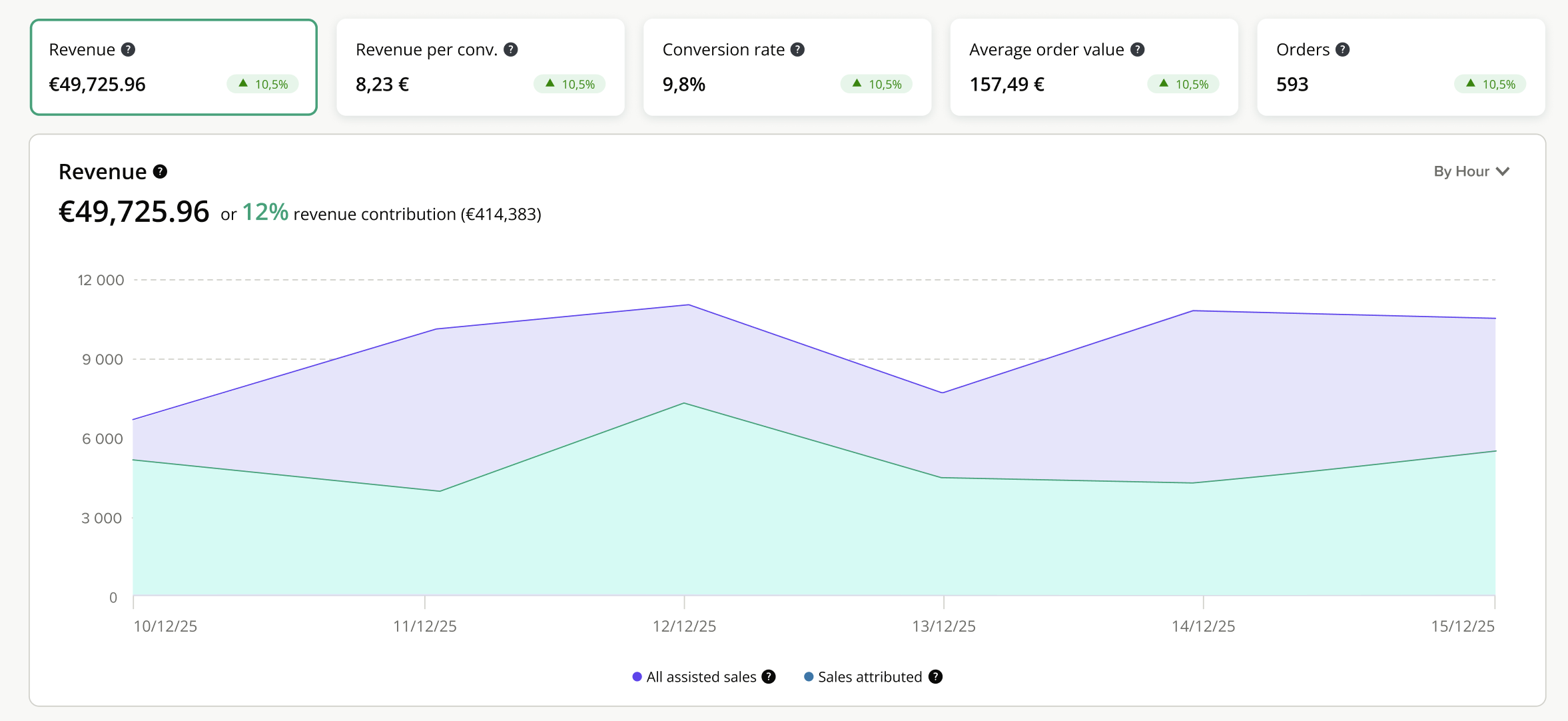The width and height of the screenshot is (1568, 721).
Task: Click the 12/12/25 x-axis date label
Action: point(684,626)
